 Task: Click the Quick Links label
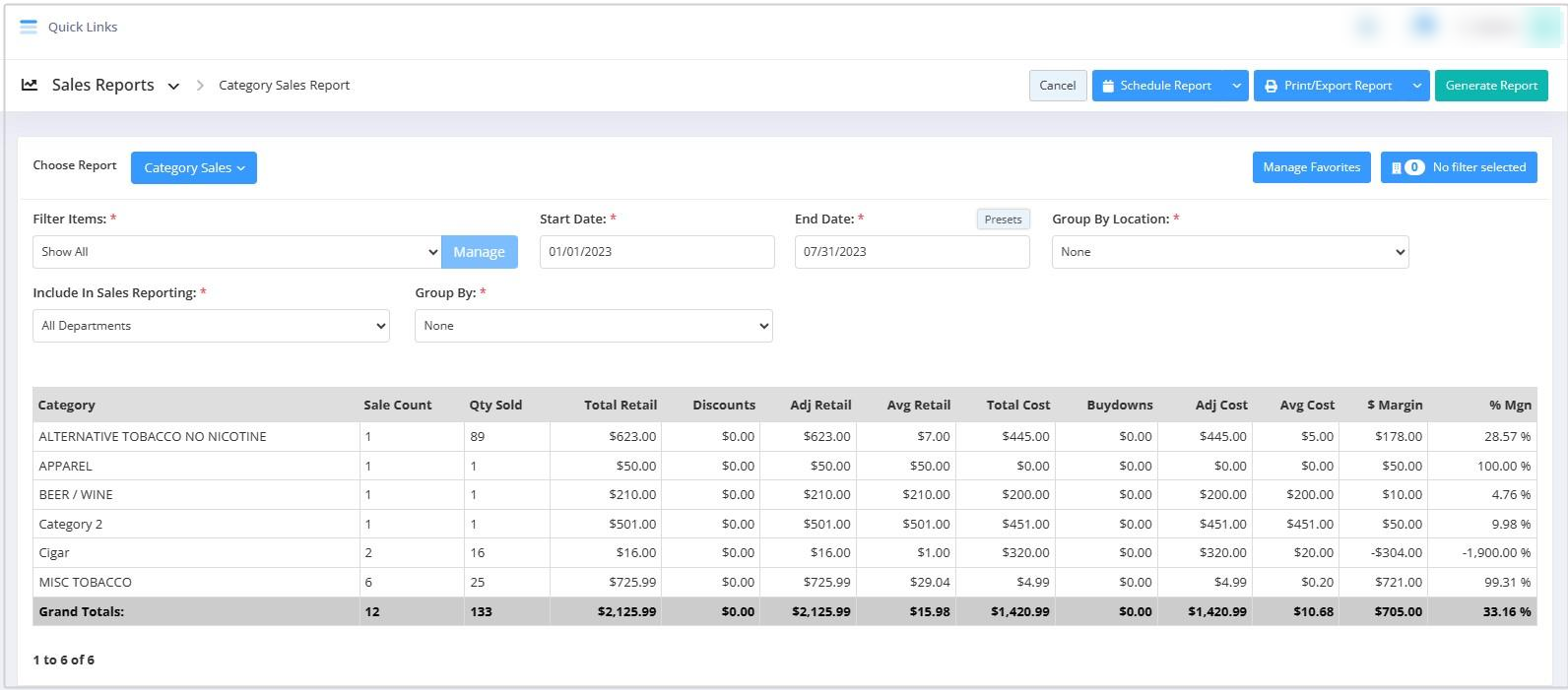(x=83, y=27)
